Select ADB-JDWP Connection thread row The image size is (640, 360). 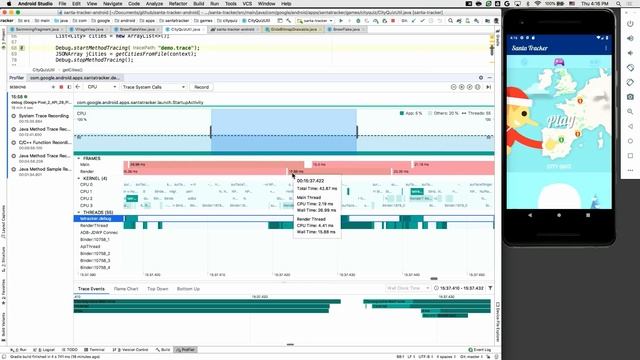pos(98,232)
